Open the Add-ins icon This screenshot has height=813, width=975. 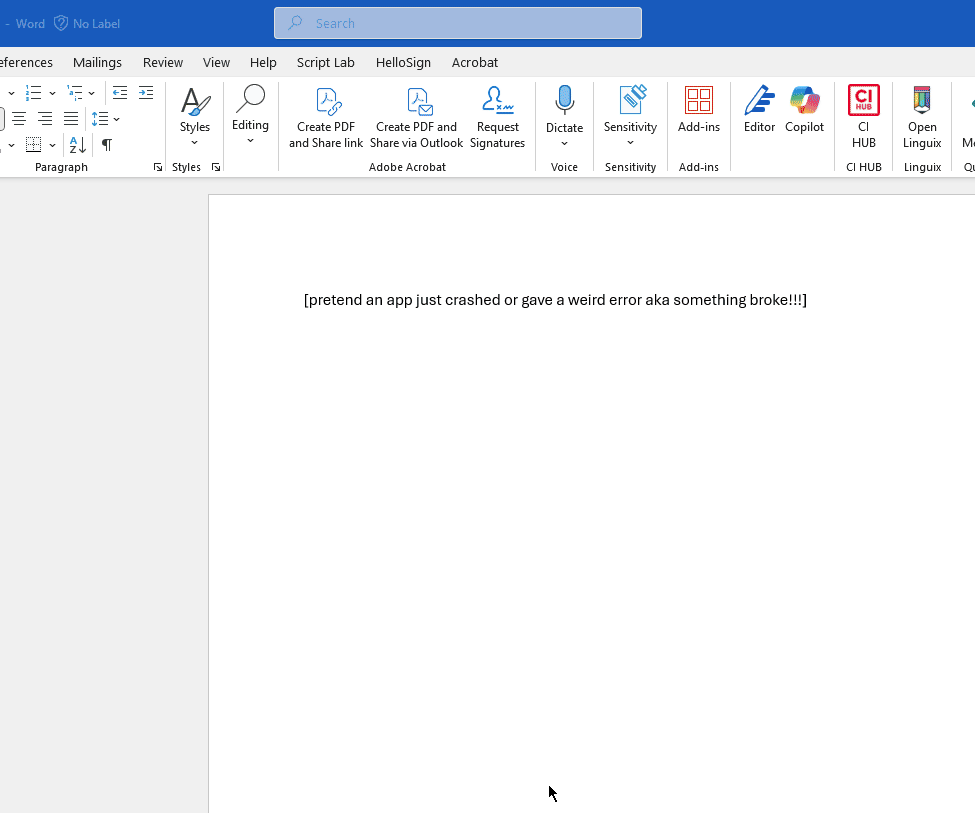[x=698, y=100]
